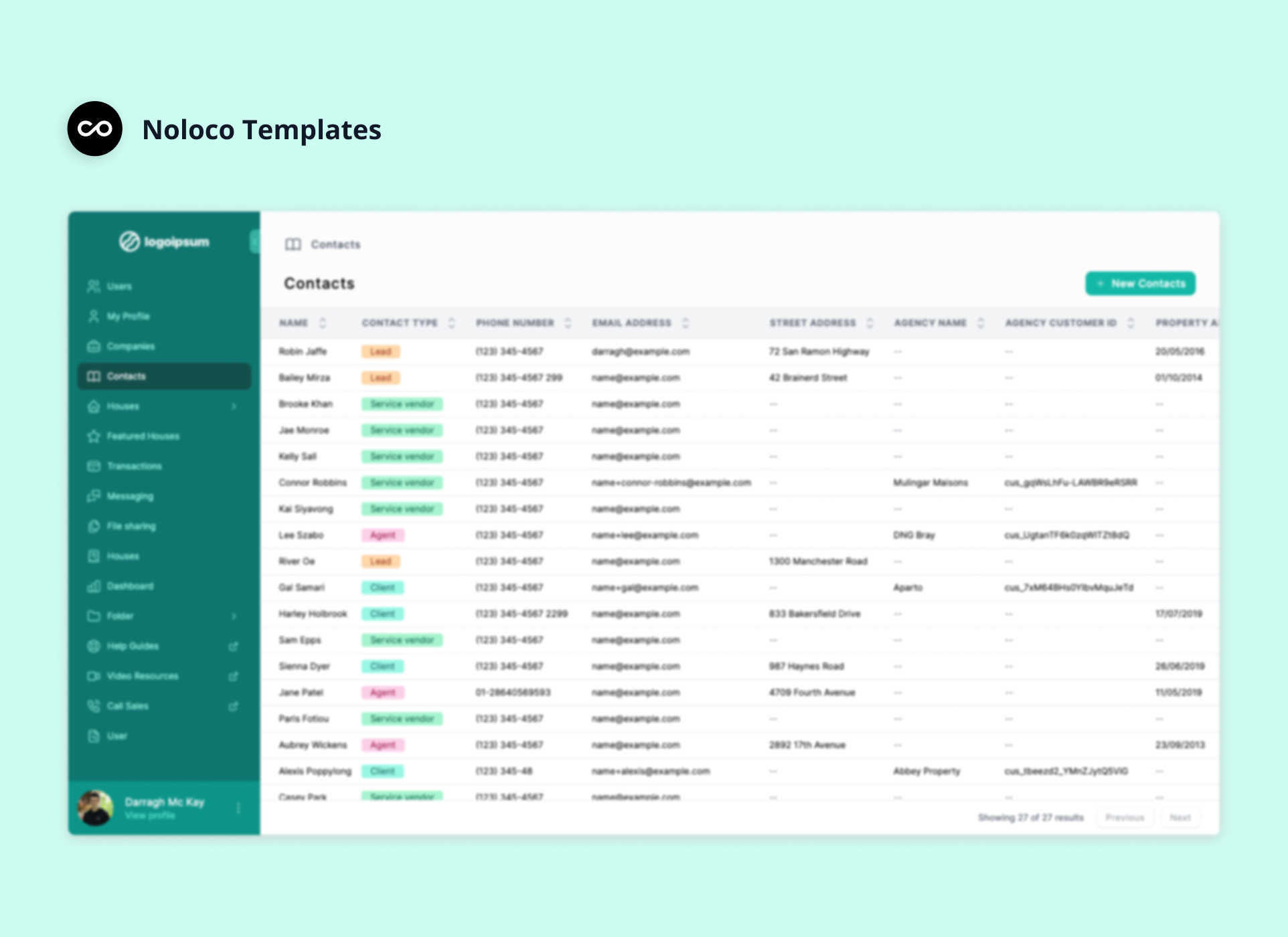Collapse the sidebar with the arrow near logoipsum
Screen dimensions: 1288x937
255,242
